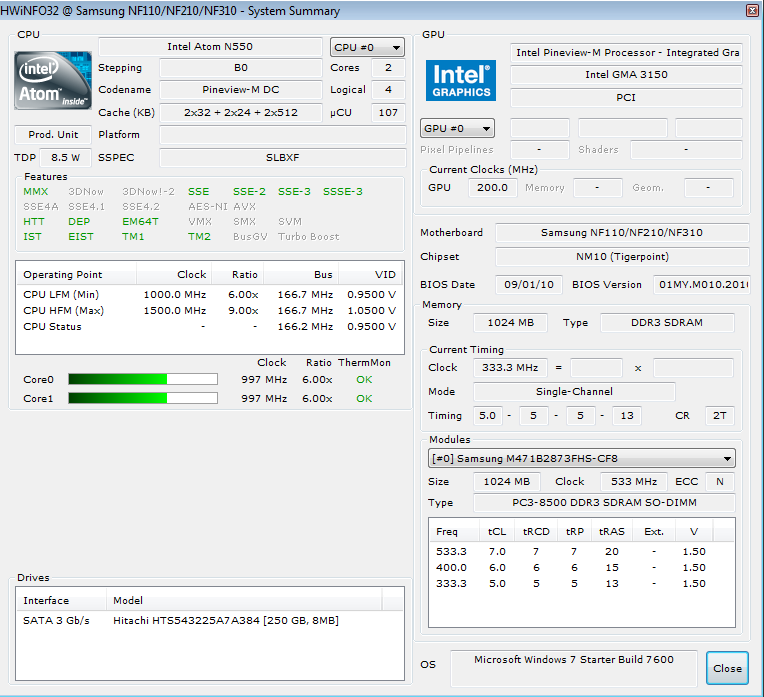This screenshot has height=697, width=764.
Task: Click the BIOS Version 01MY.M010 field
Action: pos(701,285)
